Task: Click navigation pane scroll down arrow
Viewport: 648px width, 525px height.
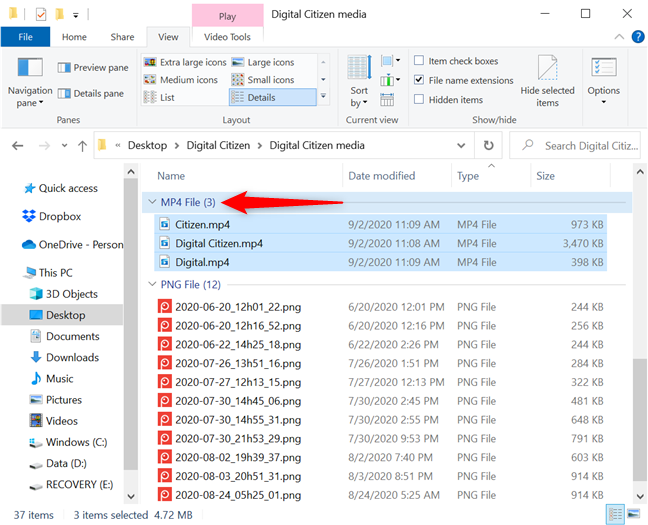Action: (x=131, y=496)
